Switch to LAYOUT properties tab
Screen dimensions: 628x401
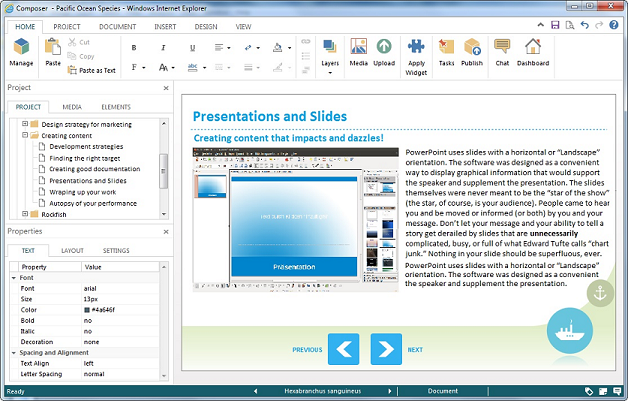click(x=72, y=250)
